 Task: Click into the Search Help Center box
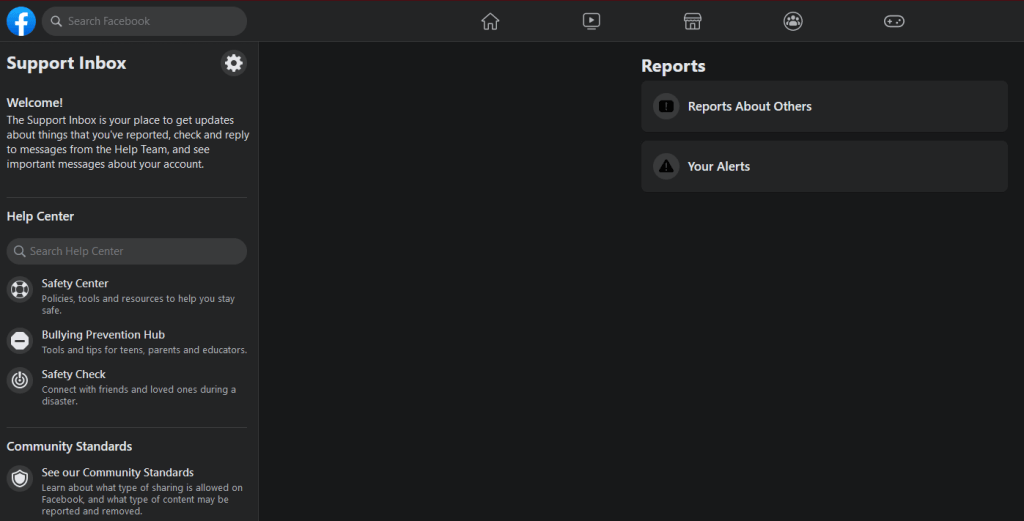(127, 251)
